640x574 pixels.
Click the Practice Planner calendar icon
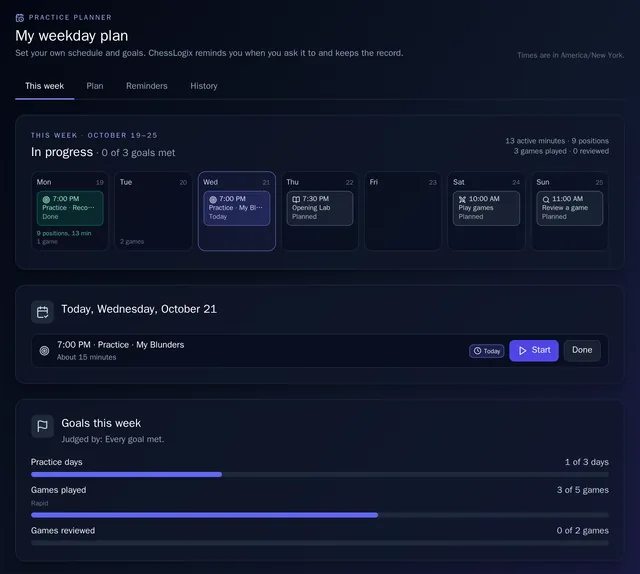tap(20, 18)
